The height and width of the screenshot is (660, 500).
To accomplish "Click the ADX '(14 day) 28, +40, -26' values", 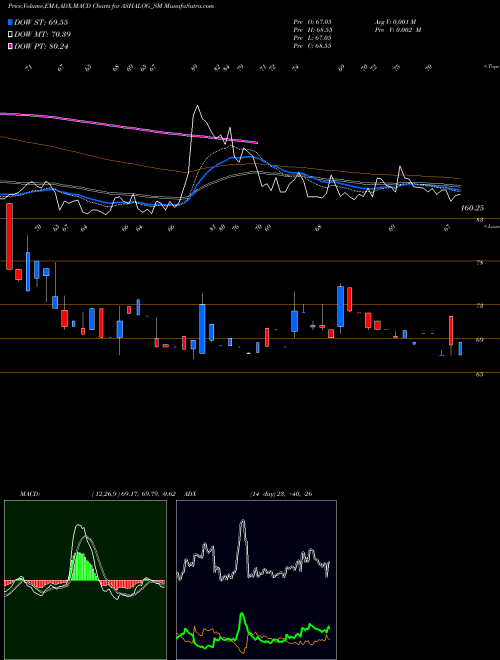I will (281, 494).
